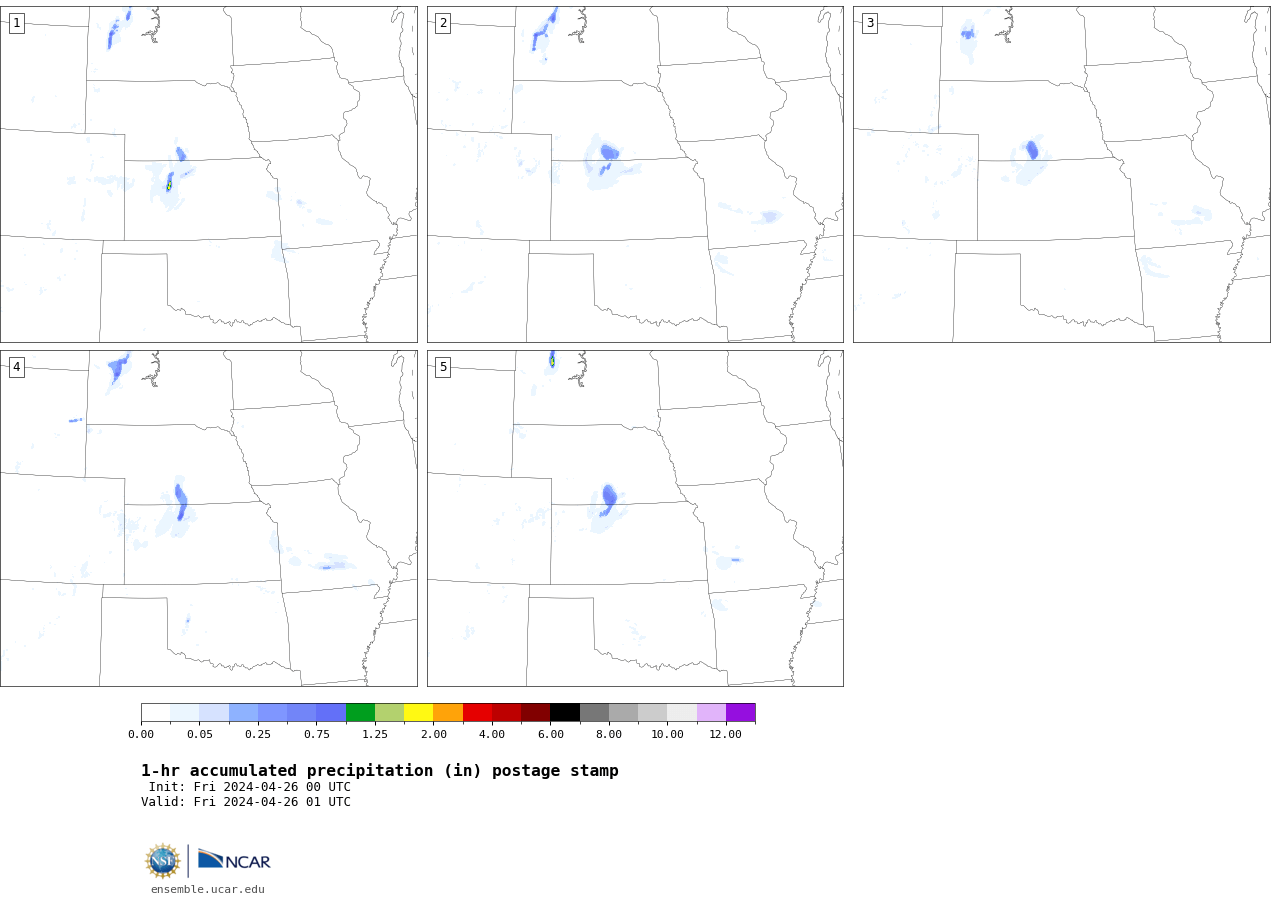Click the Valid: Fri 2024-04-26 01 UTC text

click(246, 802)
